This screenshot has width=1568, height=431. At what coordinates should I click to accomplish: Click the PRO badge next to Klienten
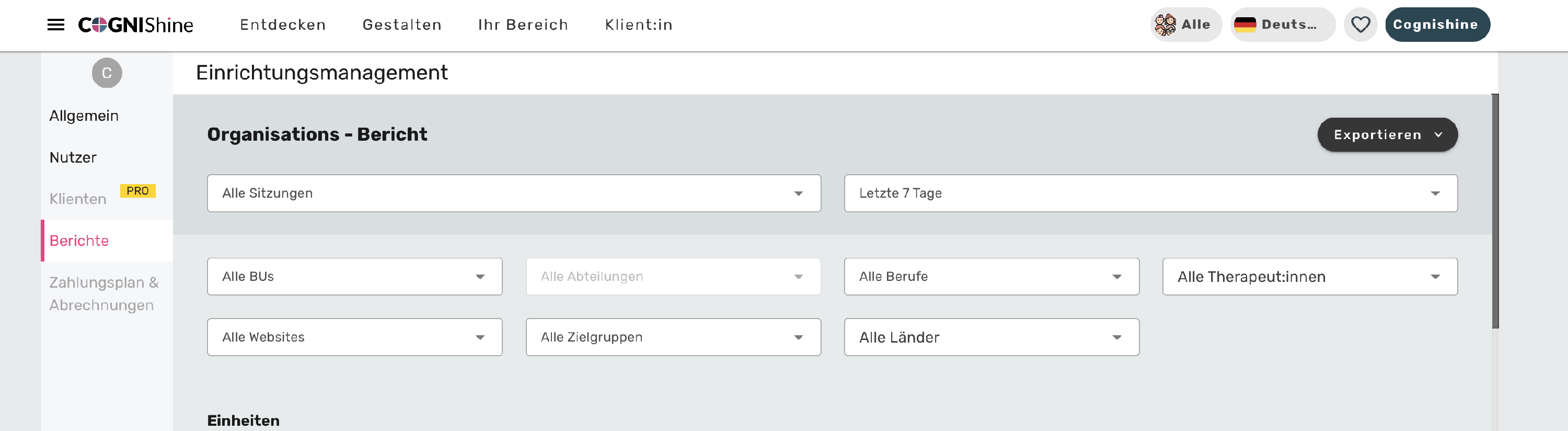click(x=137, y=191)
